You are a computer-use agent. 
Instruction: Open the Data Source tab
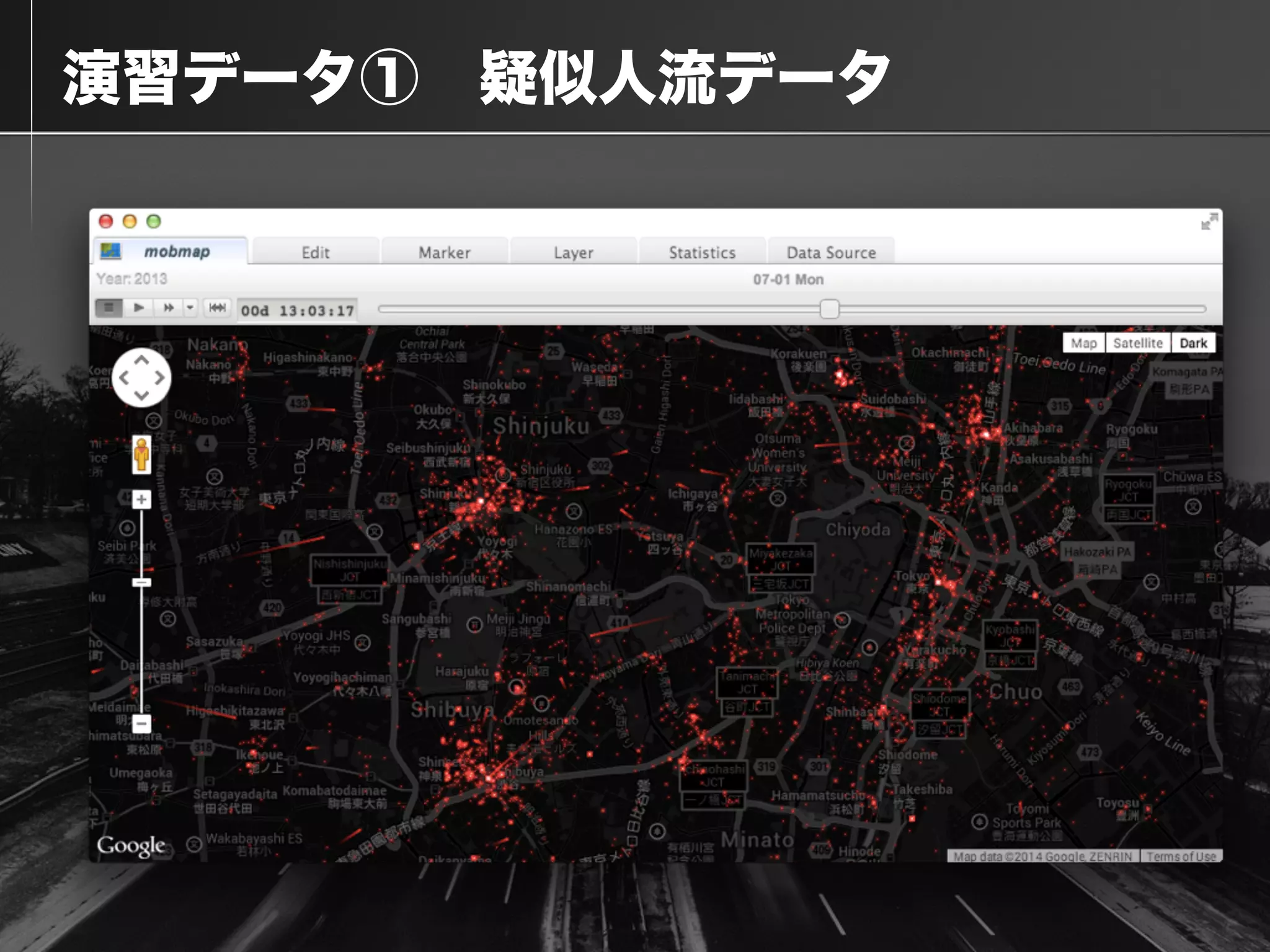coord(831,253)
